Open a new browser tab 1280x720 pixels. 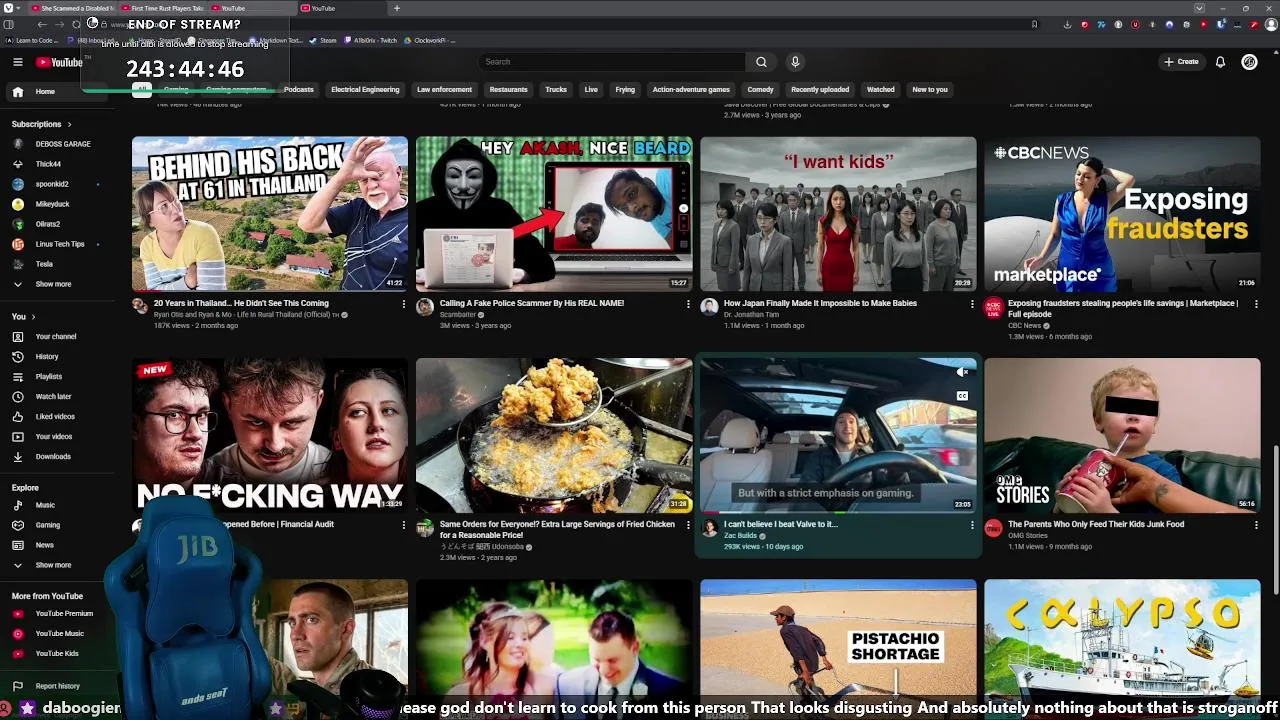397,8
